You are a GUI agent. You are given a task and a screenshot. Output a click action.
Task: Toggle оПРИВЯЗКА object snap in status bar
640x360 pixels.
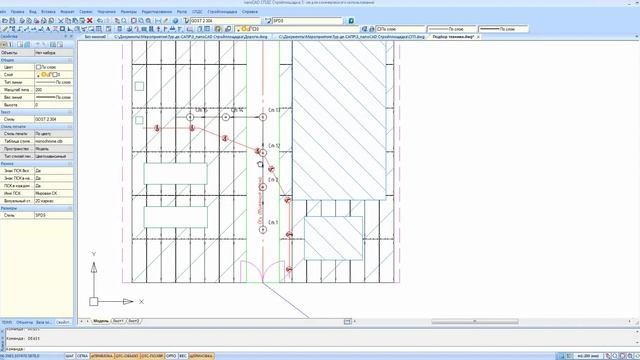tap(102, 356)
